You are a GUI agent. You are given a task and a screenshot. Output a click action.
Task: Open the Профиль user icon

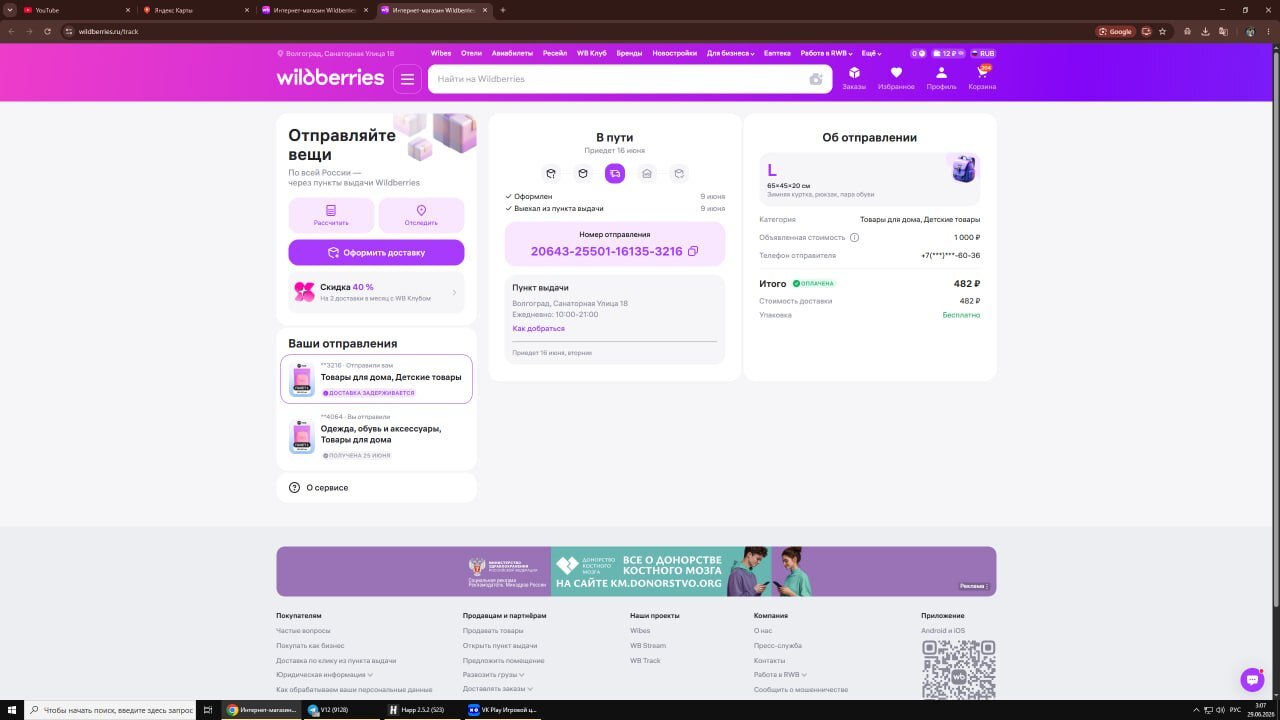[x=941, y=78]
